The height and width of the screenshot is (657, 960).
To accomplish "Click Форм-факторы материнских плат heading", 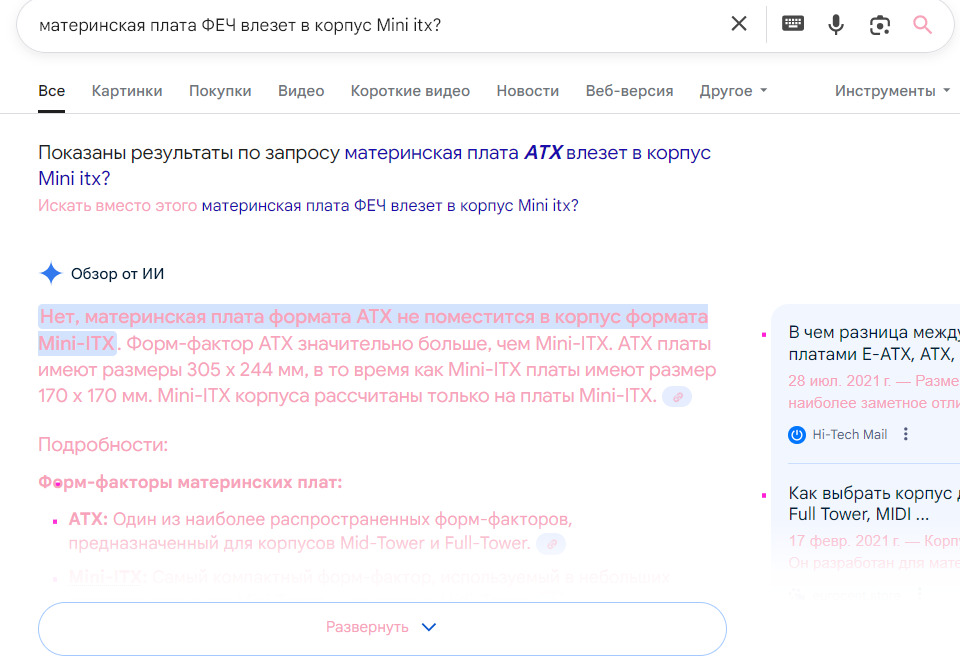I will coord(190,482).
